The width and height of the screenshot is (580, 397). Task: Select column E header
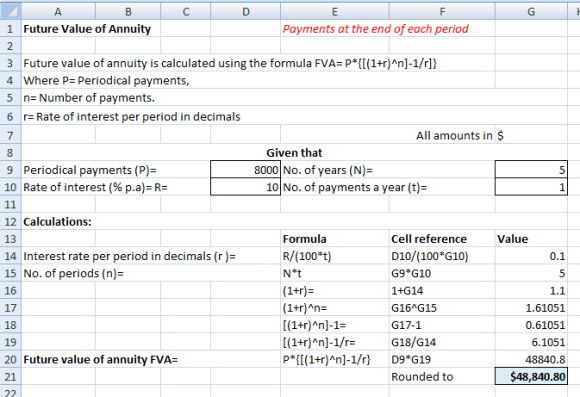tap(335, 11)
